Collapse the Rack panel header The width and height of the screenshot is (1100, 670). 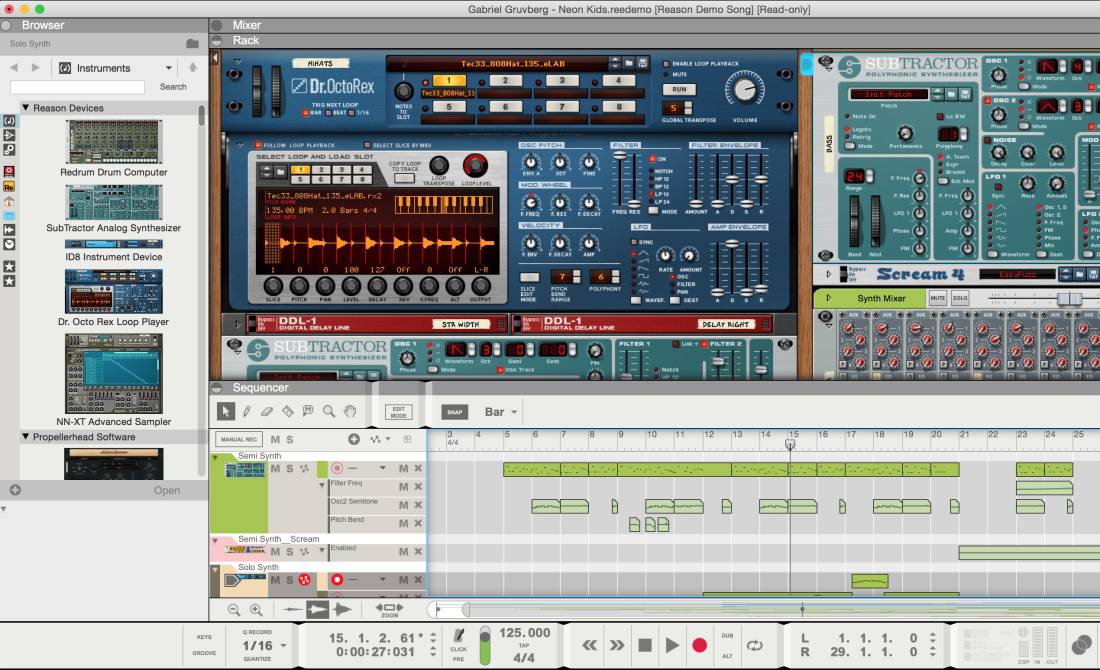pyautogui.click(x=217, y=41)
